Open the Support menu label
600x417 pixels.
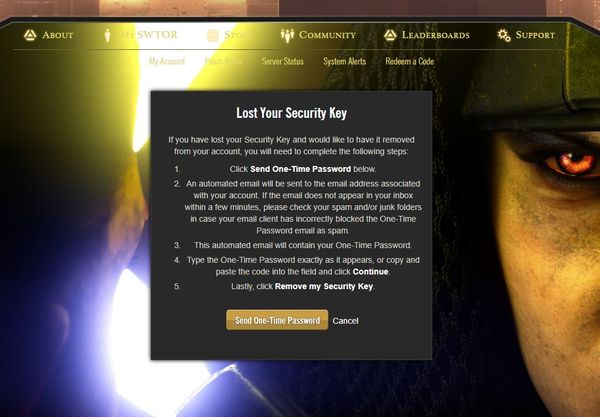pyautogui.click(x=535, y=35)
